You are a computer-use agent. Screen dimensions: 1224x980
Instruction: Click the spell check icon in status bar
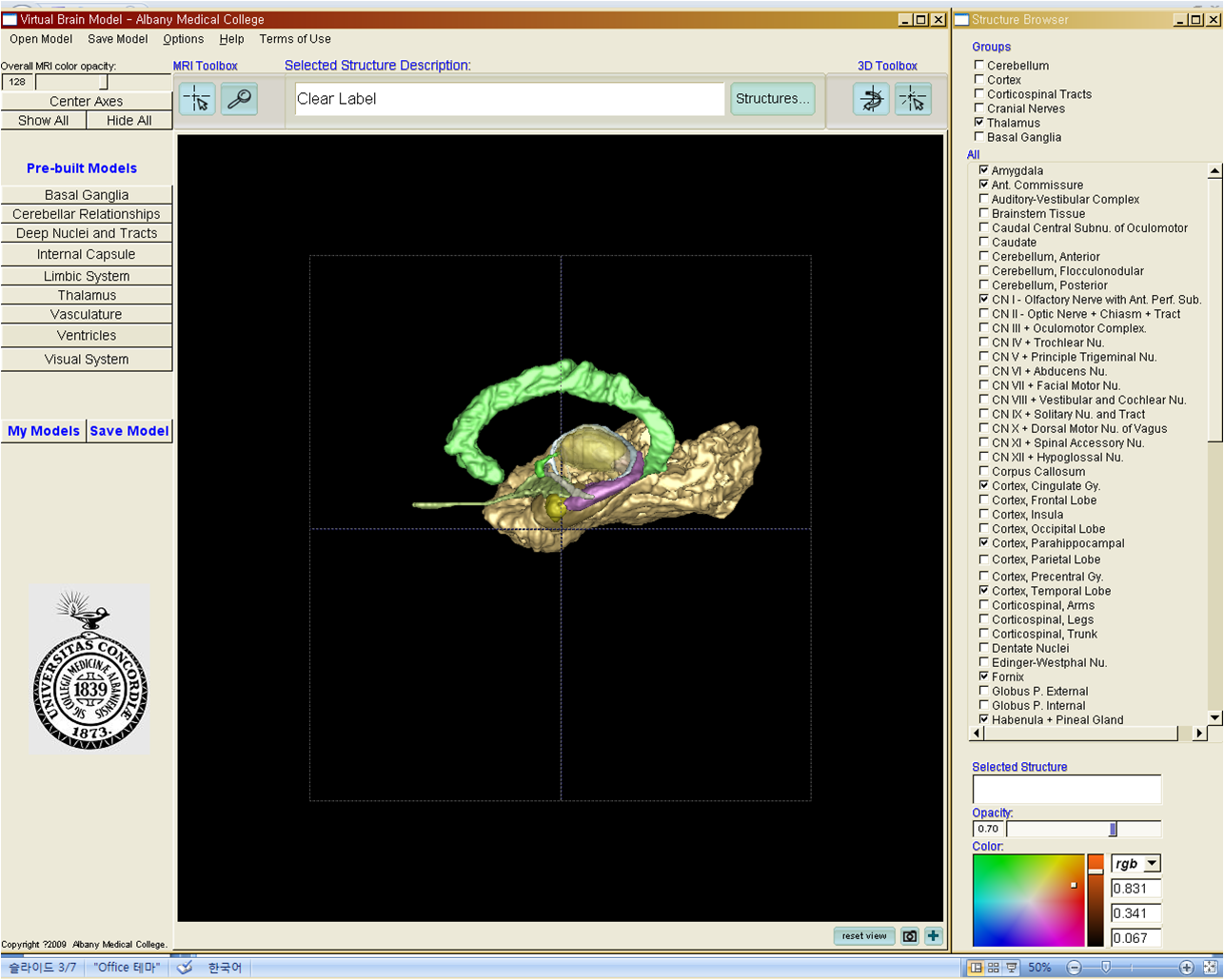pos(185,968)
